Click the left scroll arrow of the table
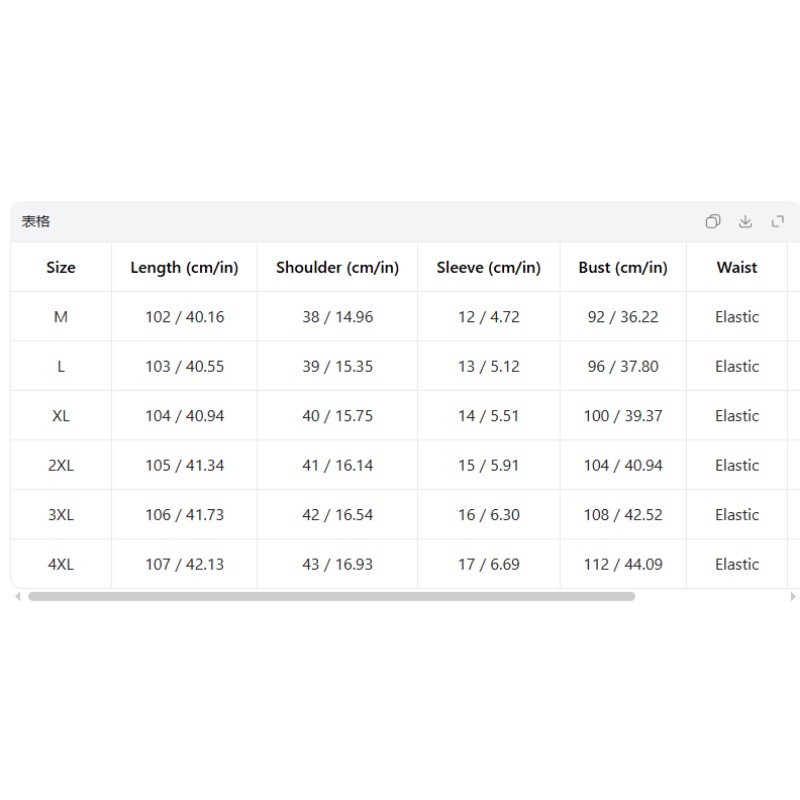This screenshot has width=800, height=800. (x=18, y=596)
